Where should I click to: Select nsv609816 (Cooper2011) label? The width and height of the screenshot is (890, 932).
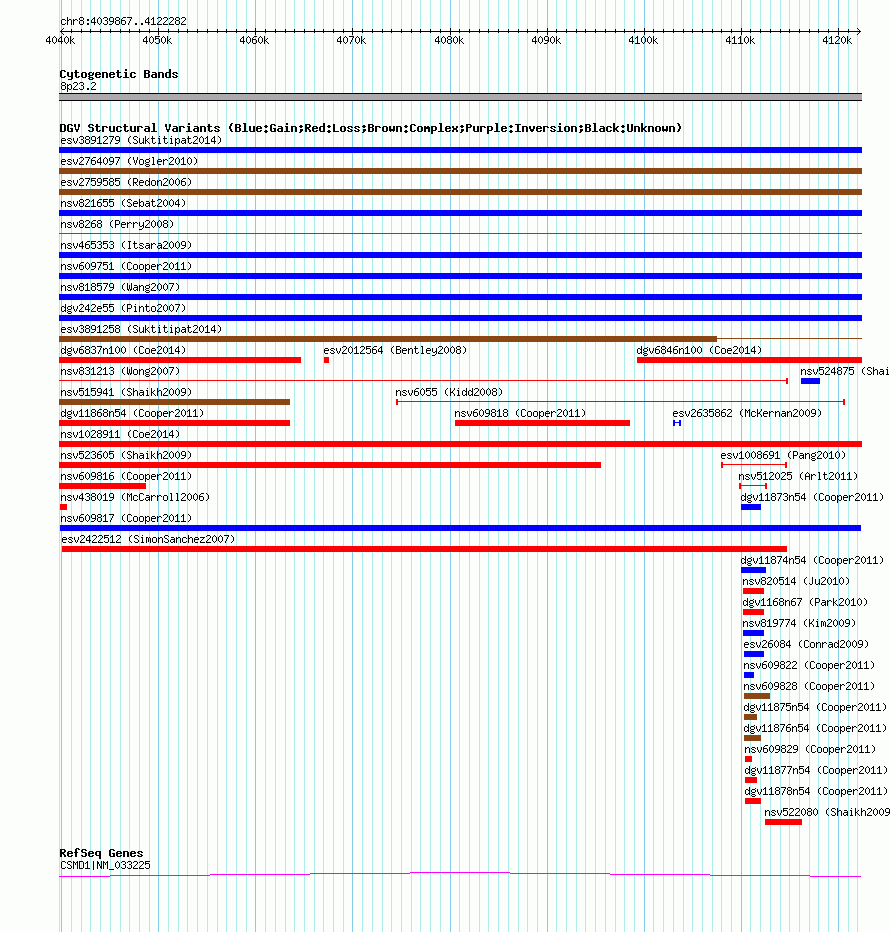click(x=126, y=476)
